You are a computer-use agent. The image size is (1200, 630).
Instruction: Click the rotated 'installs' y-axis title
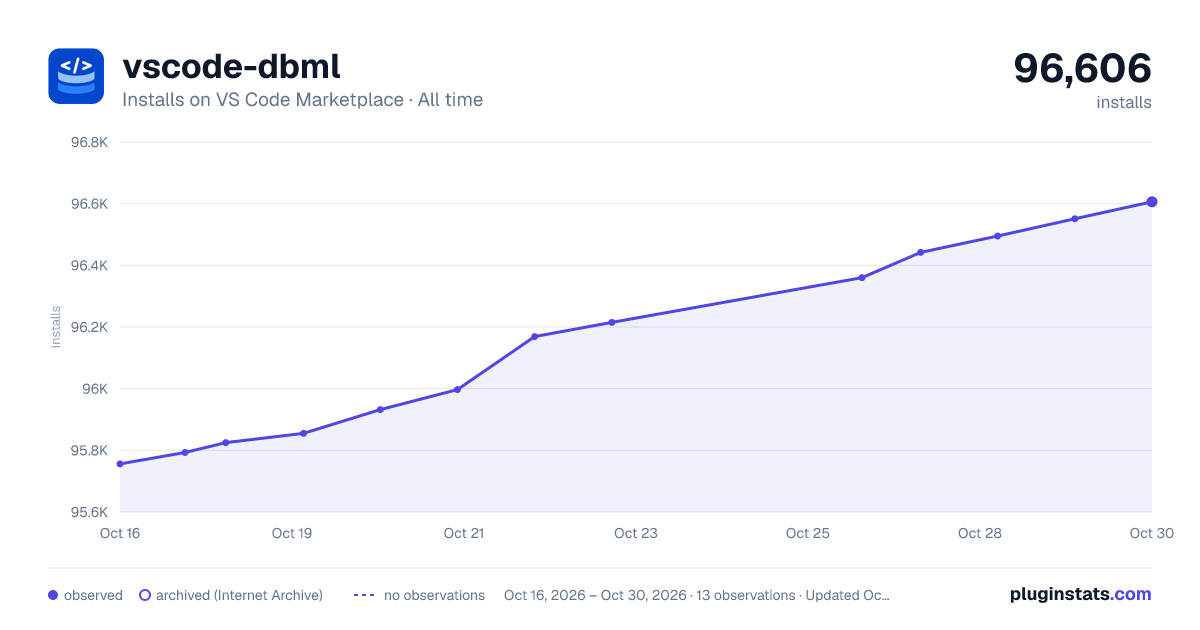56,327
